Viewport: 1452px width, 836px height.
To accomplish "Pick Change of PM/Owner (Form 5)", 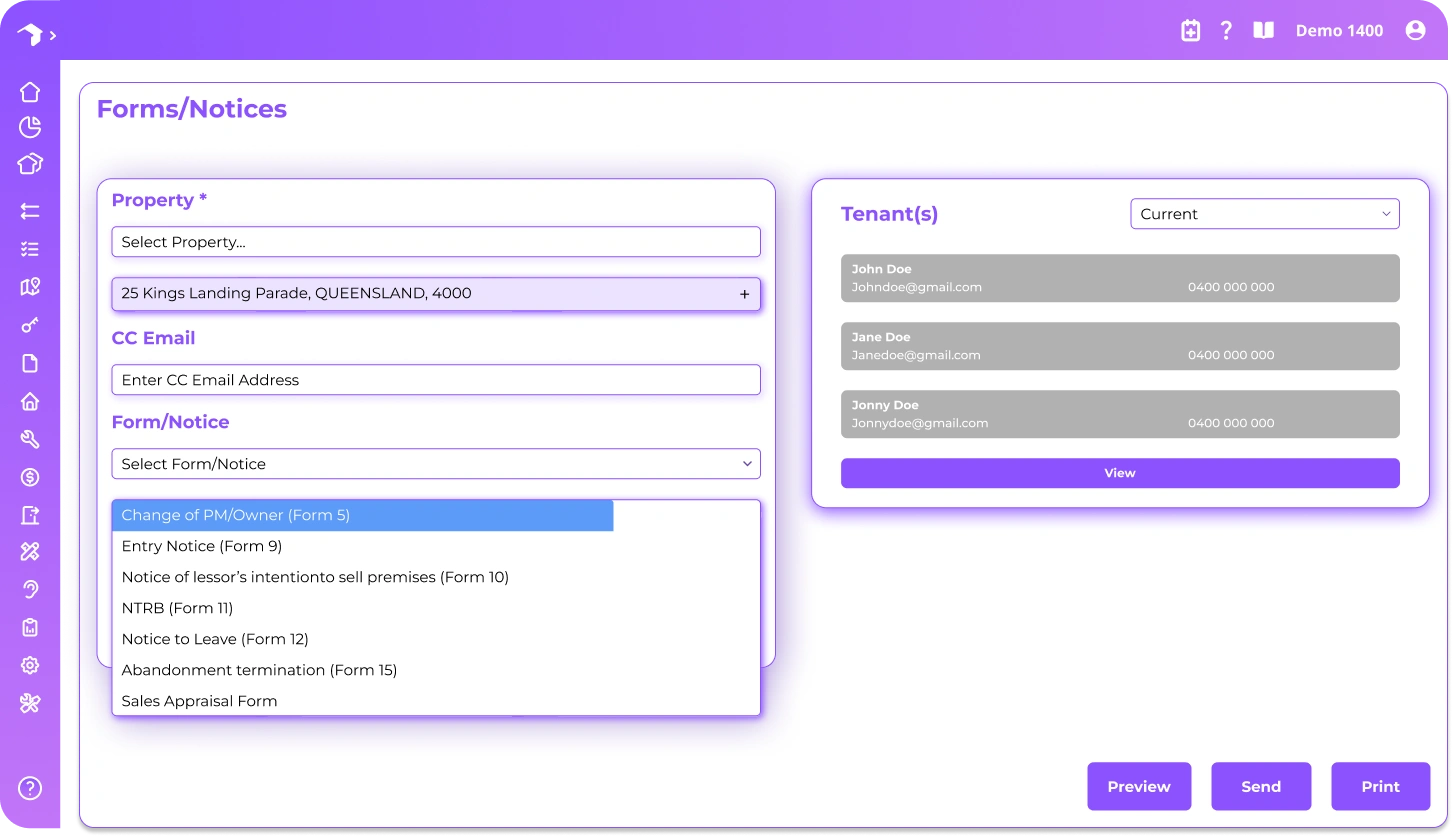I will [x=236, y=515].
